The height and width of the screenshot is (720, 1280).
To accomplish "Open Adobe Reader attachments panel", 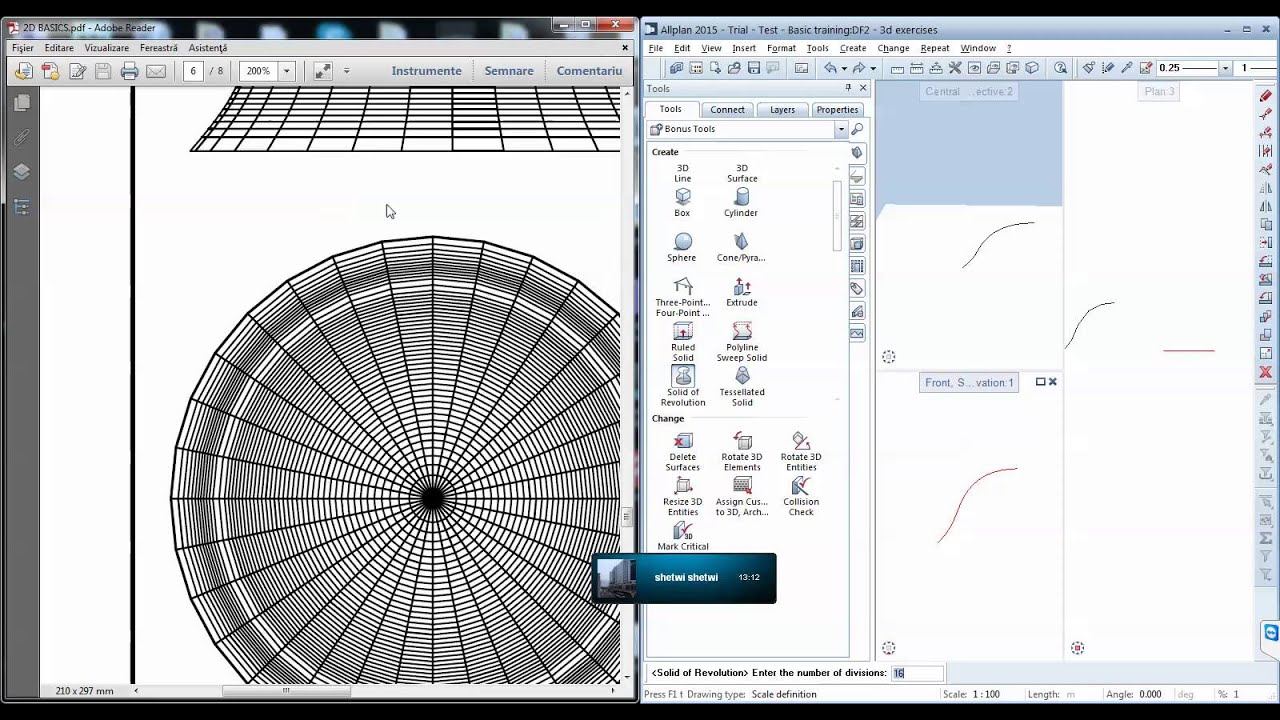I will (22, 138).
